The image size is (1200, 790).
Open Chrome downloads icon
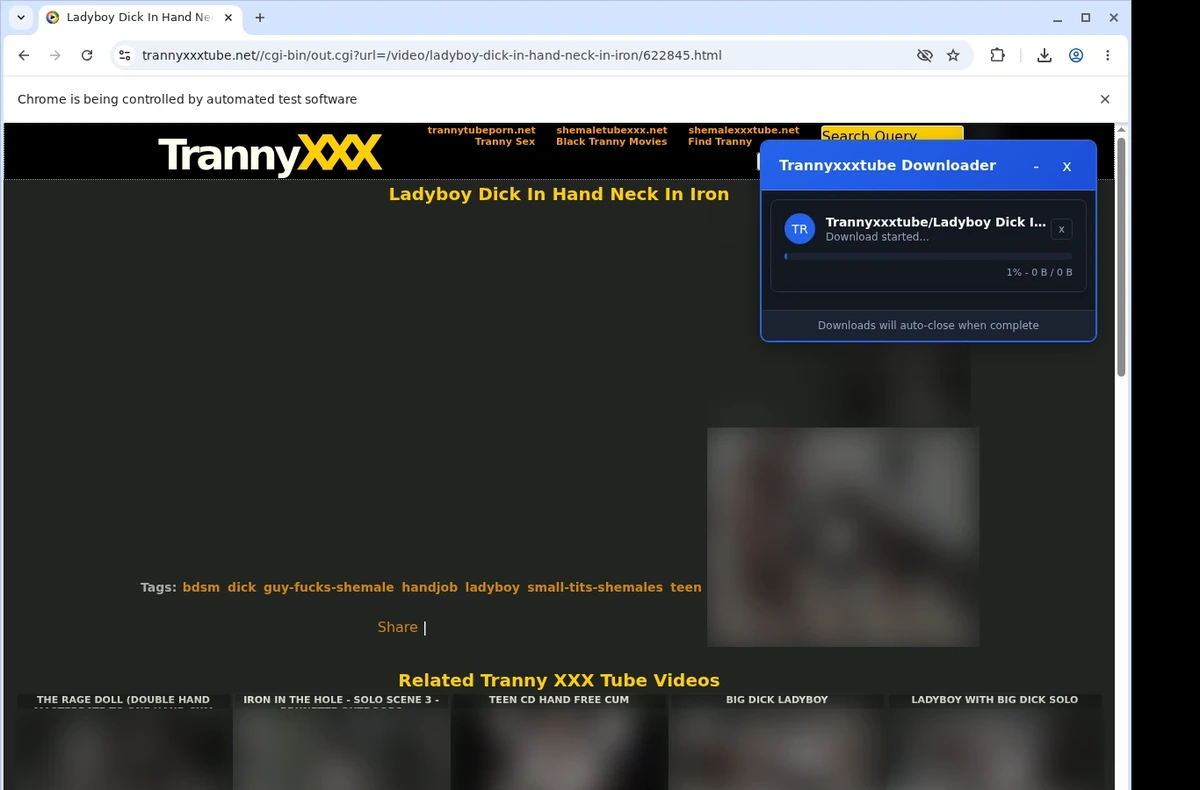(x=1044, y=56)
